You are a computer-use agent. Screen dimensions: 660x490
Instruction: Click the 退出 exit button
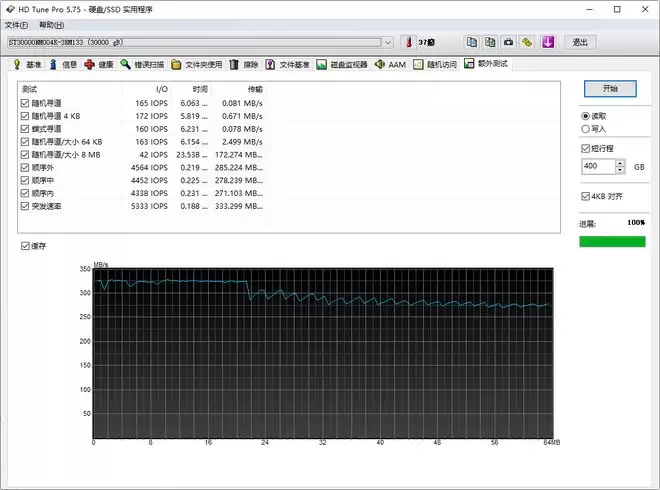pyautogui.click(x=580, y=43)
